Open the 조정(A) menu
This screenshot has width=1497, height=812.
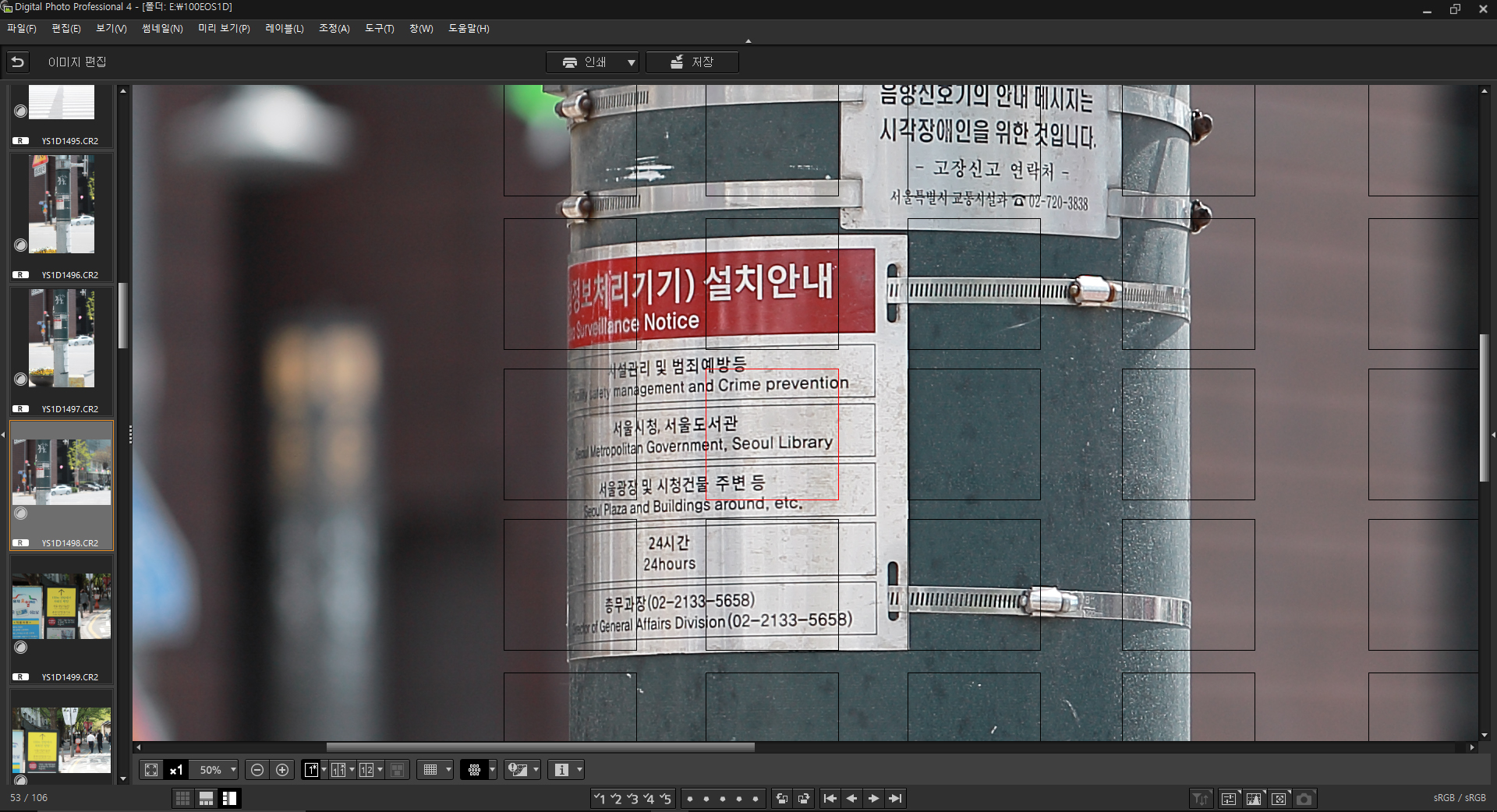tap(334, 29)
